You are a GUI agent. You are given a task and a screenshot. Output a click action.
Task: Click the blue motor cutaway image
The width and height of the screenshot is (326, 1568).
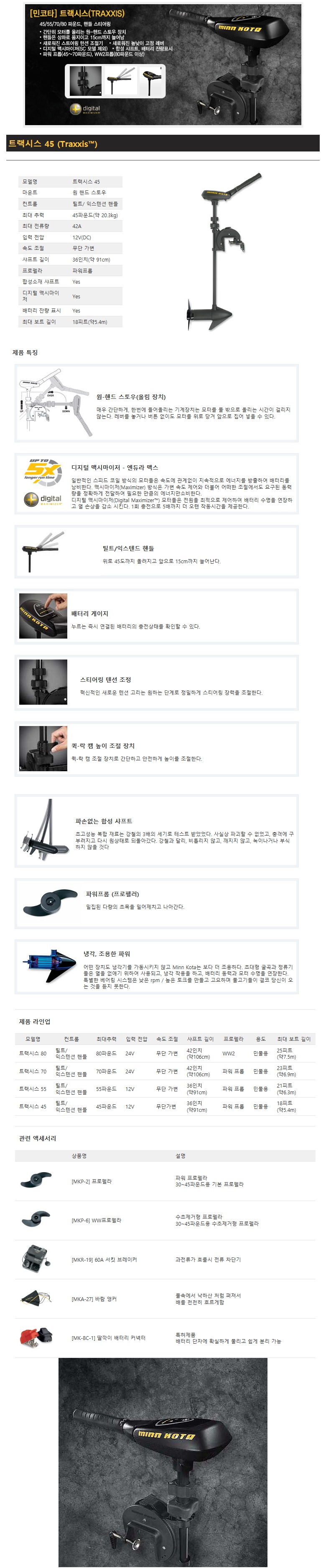pyautogui.click(x=50, y=964)
